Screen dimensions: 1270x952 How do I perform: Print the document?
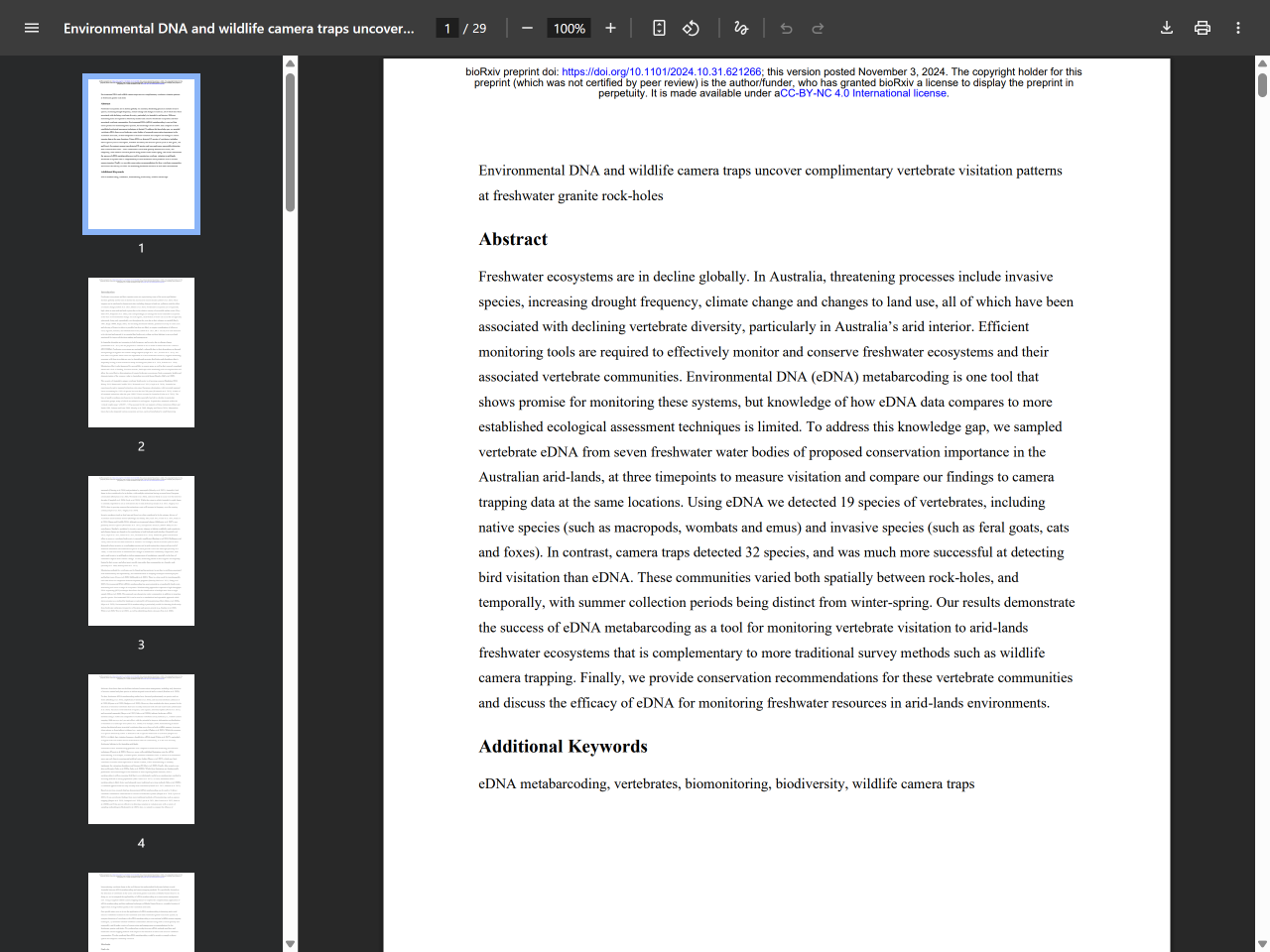1203,28
